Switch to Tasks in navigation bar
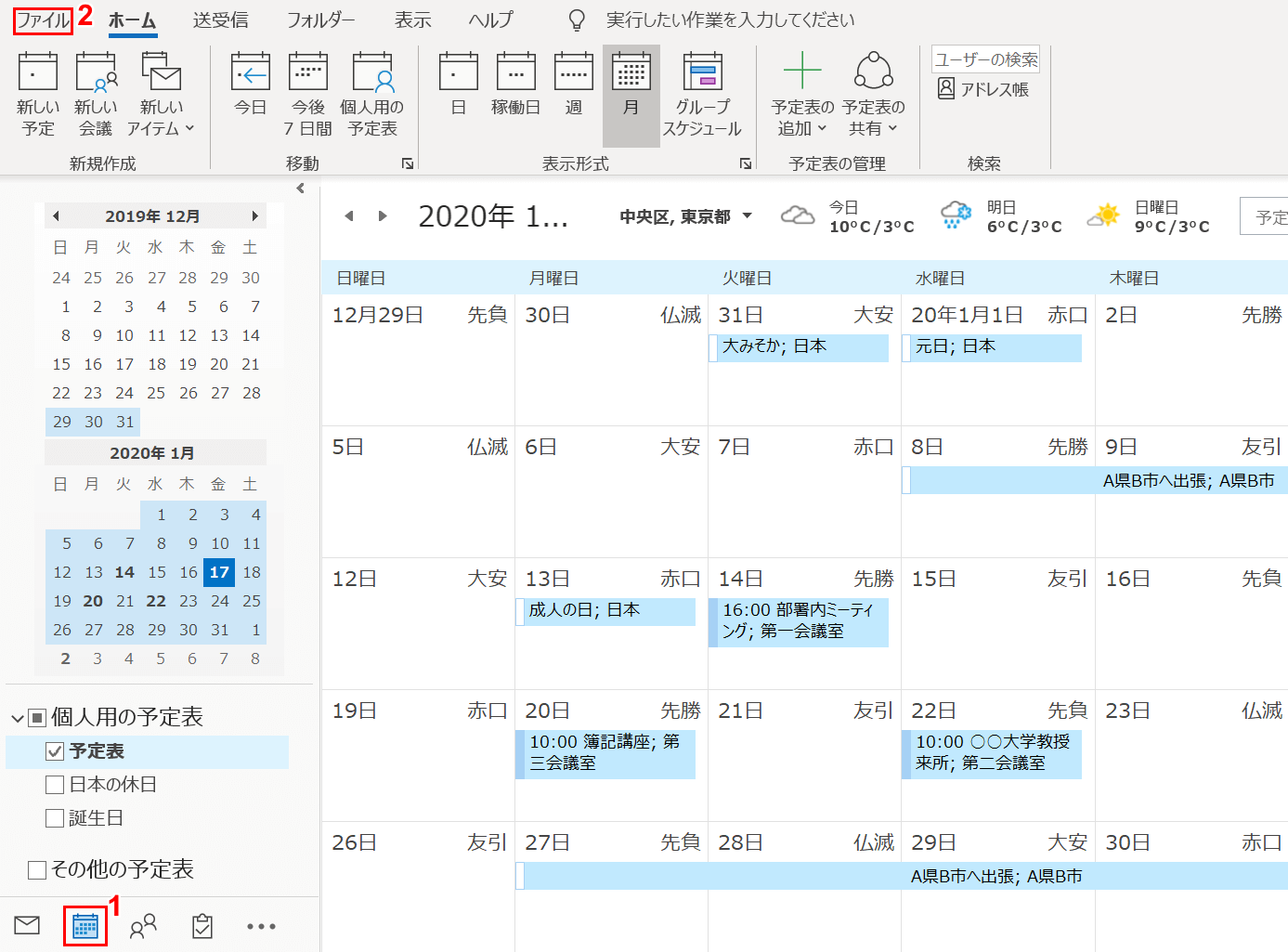This screenshot has width=1288, height=952. 202,926
